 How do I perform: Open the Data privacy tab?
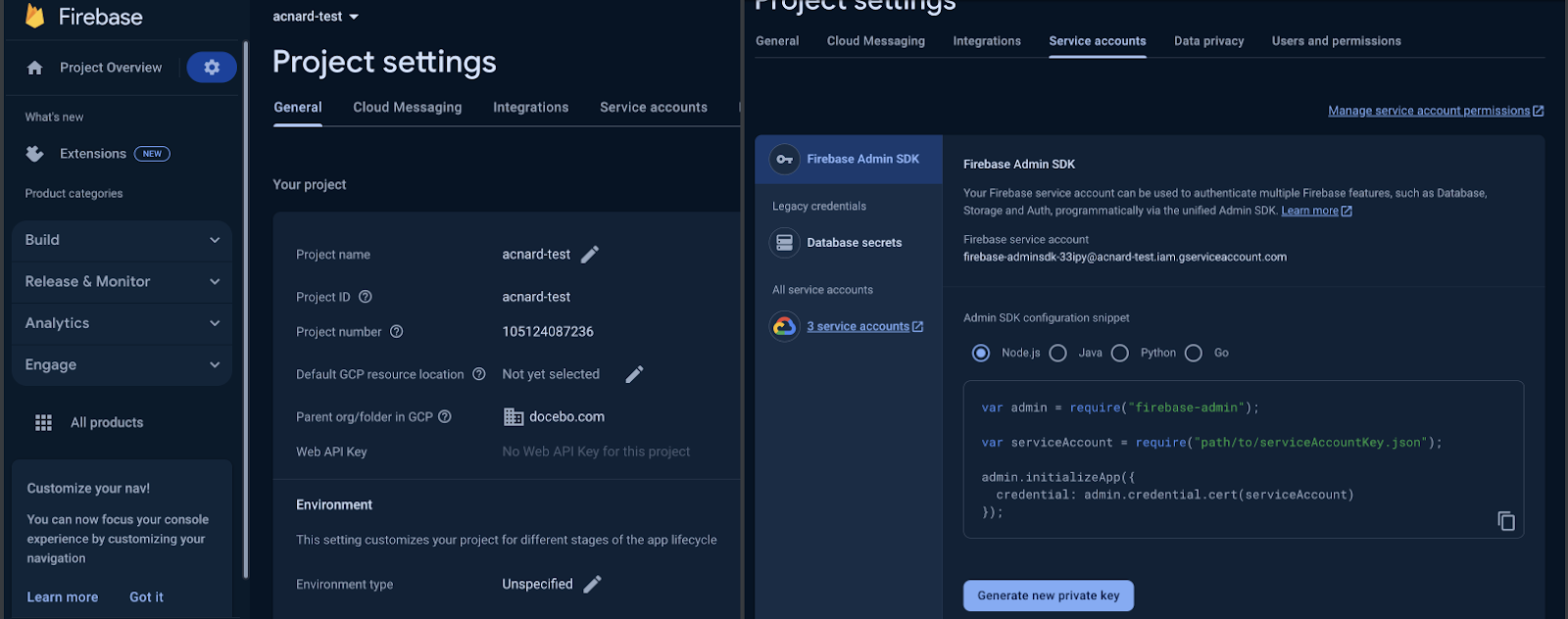1209,41
